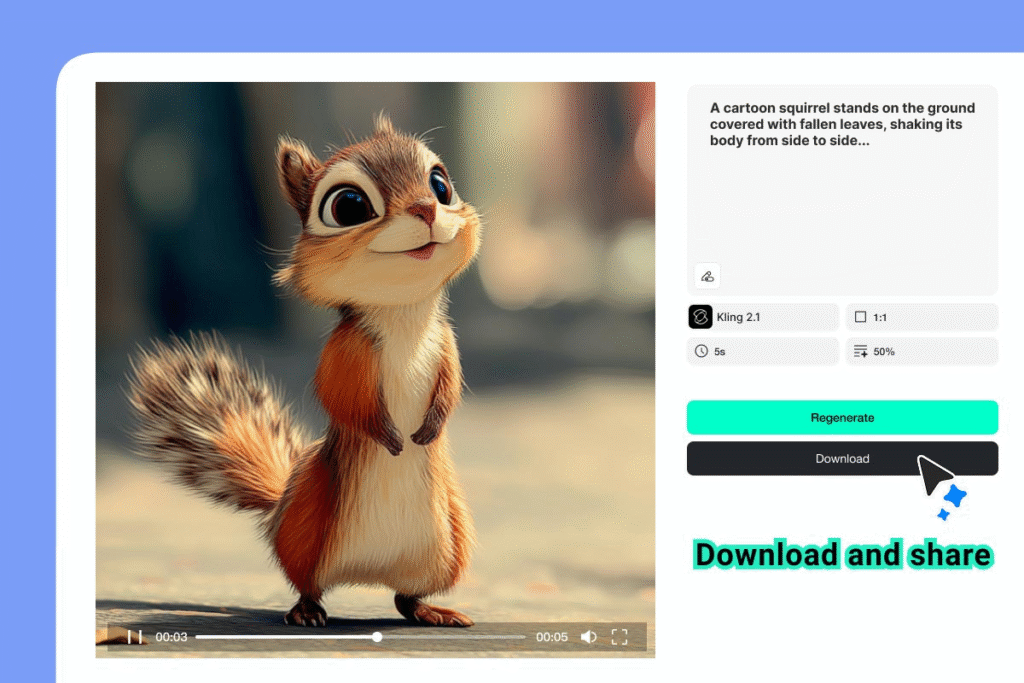Screen dimensions: 1024x683
Task: Pause the squirrel video playback
Action: point(135,637)
